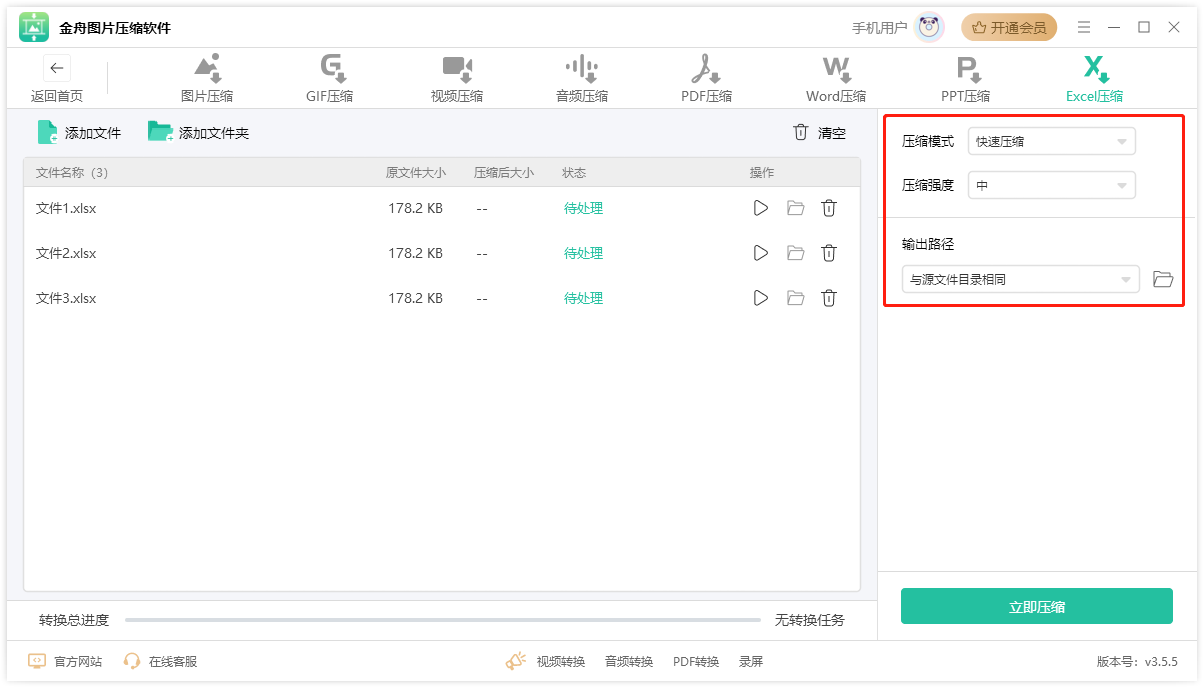
Task: Open 图片压缩 tool
Action: coord(207,80)
